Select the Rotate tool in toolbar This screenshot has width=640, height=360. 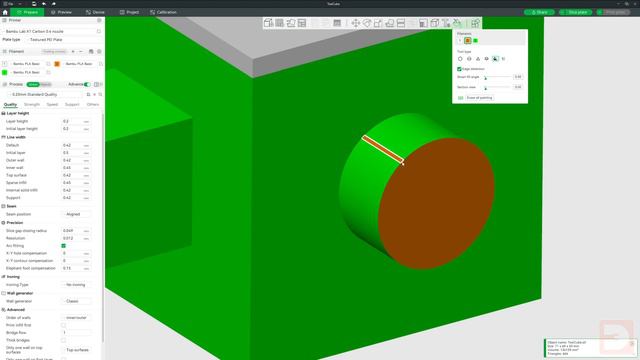(x=367, y=23)
